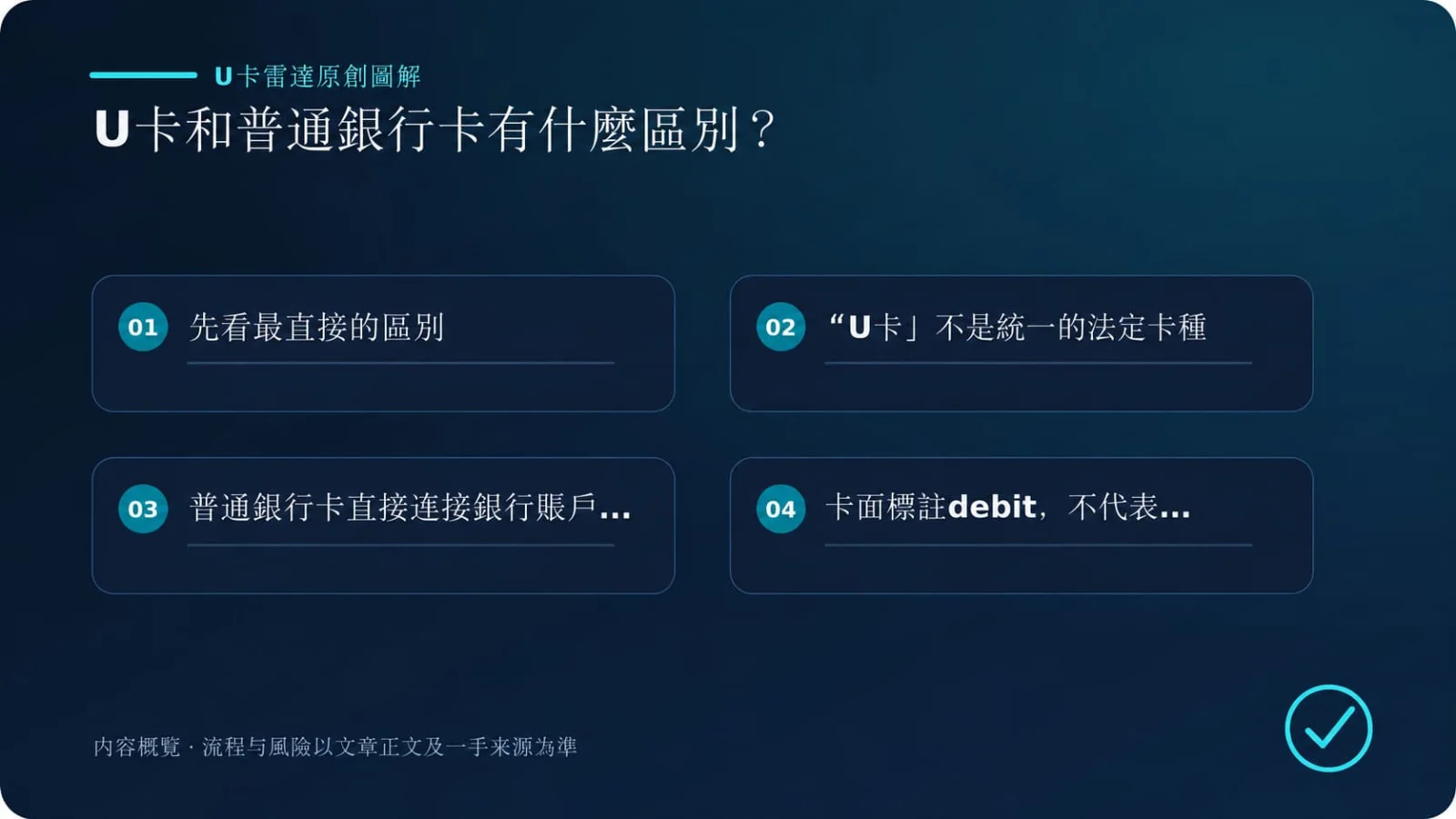Click the footer note 内容概覽 text
Viewport: 1456px width, 819px height.
click(335, 746)
